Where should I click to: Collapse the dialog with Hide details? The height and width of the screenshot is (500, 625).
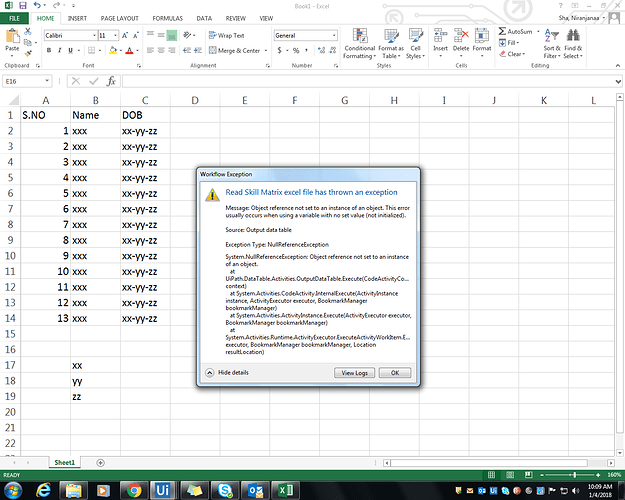(227, 372)
